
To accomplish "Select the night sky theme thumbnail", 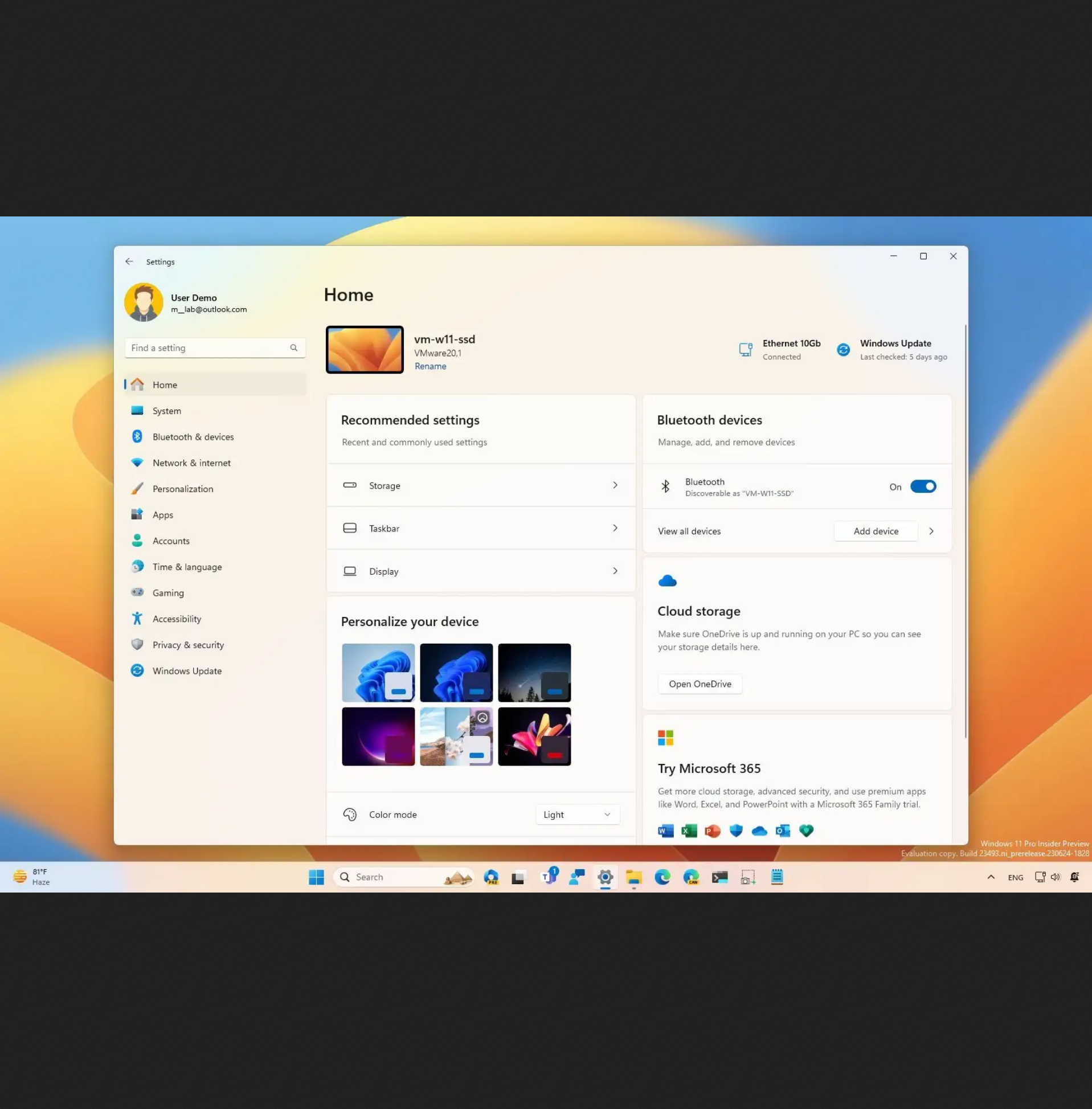I will (x=534, y=673).
